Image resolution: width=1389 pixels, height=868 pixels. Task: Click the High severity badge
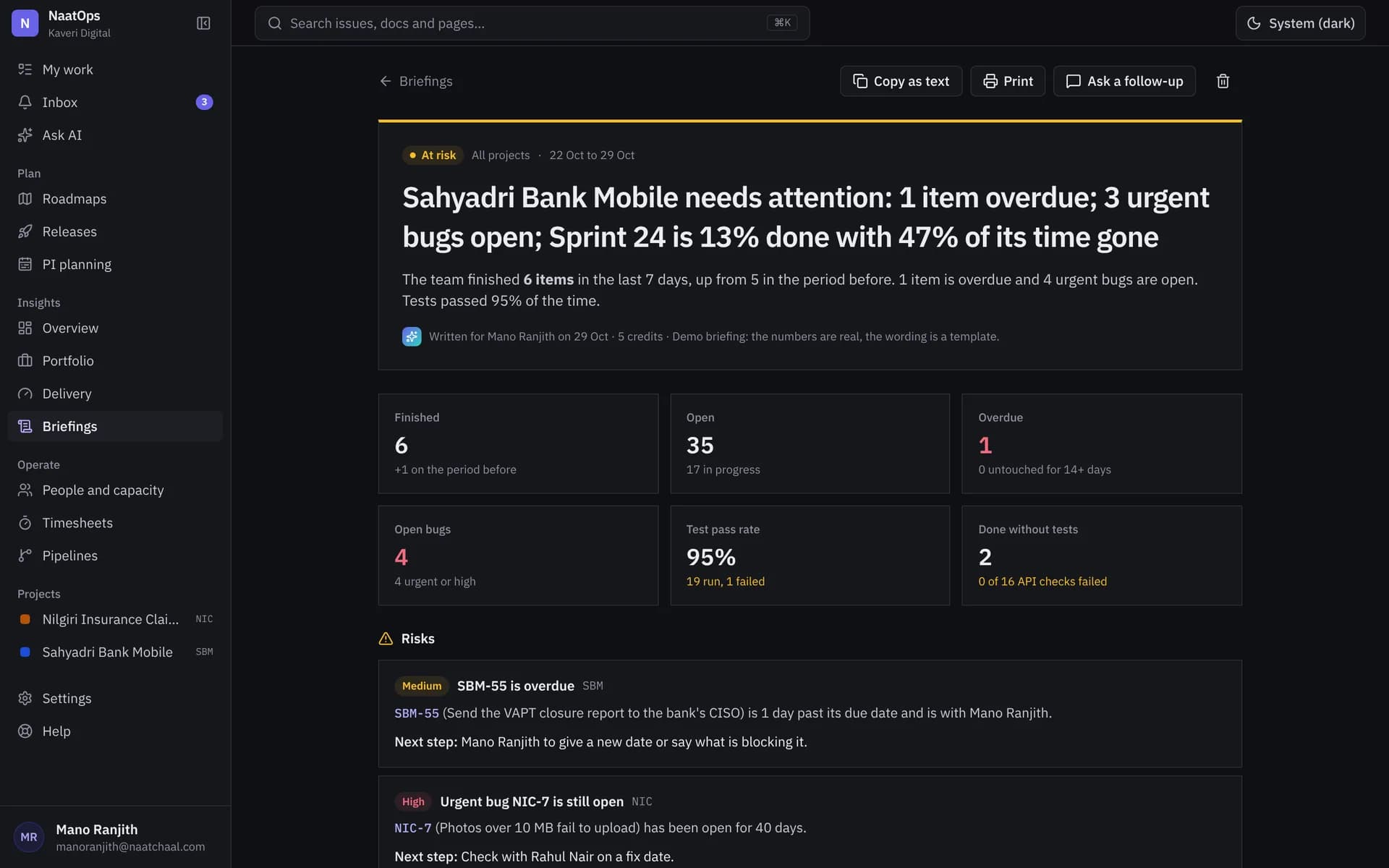pyautogui.click(x=413, y=801)
